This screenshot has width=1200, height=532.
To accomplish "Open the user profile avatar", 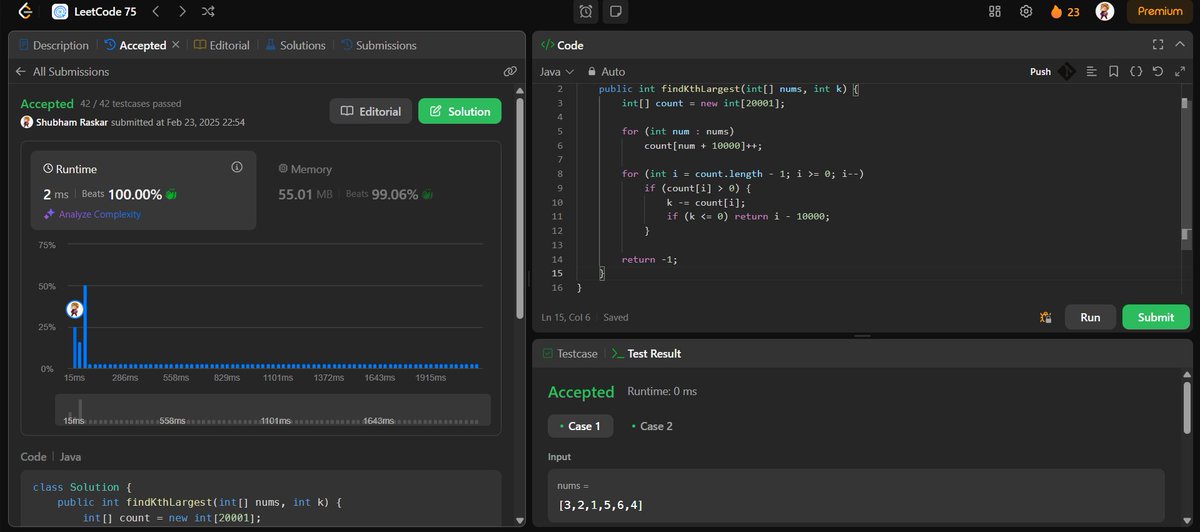I will coord(1104,12).
